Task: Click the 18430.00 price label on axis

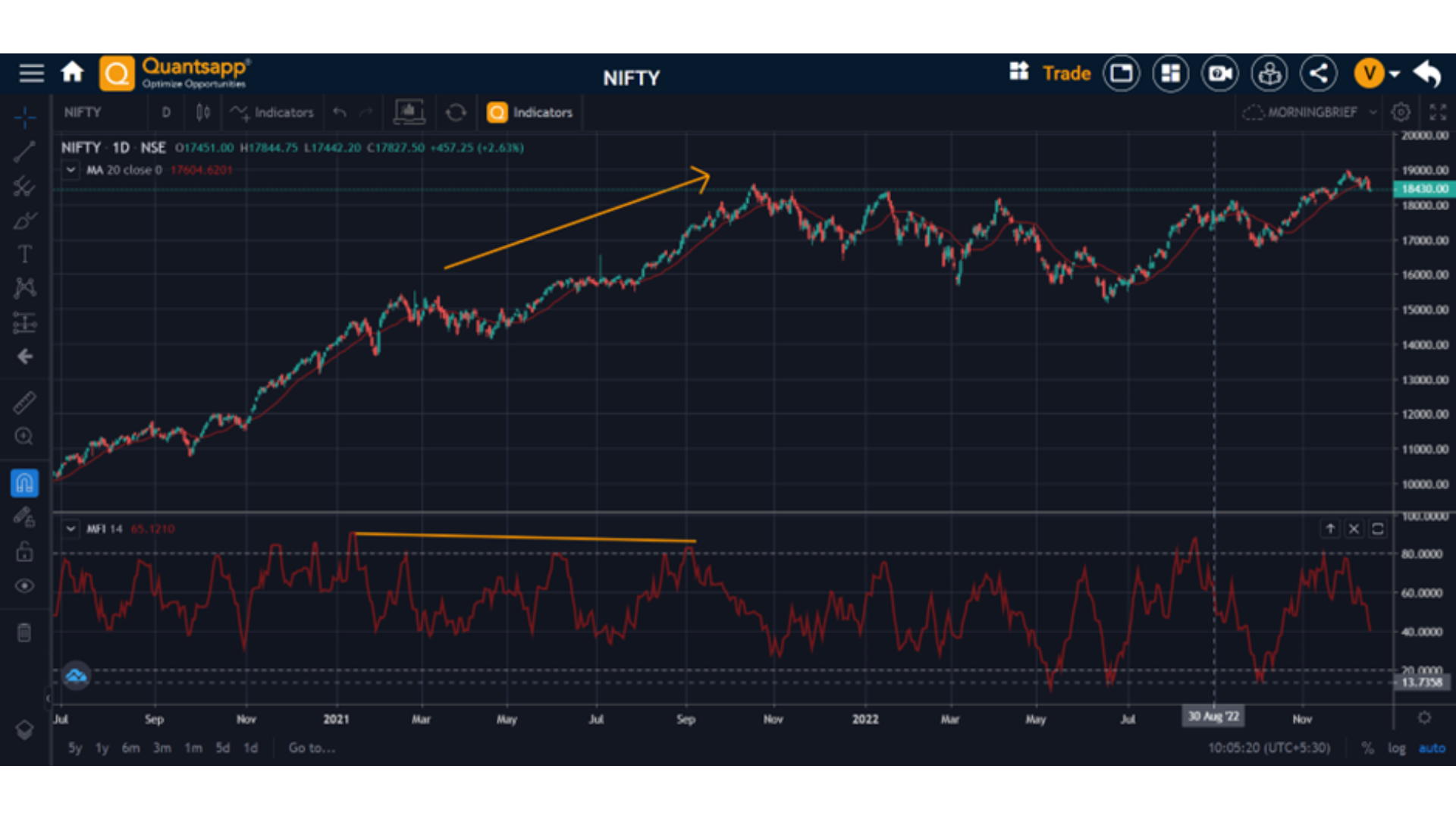Action: coord(1424,189)
